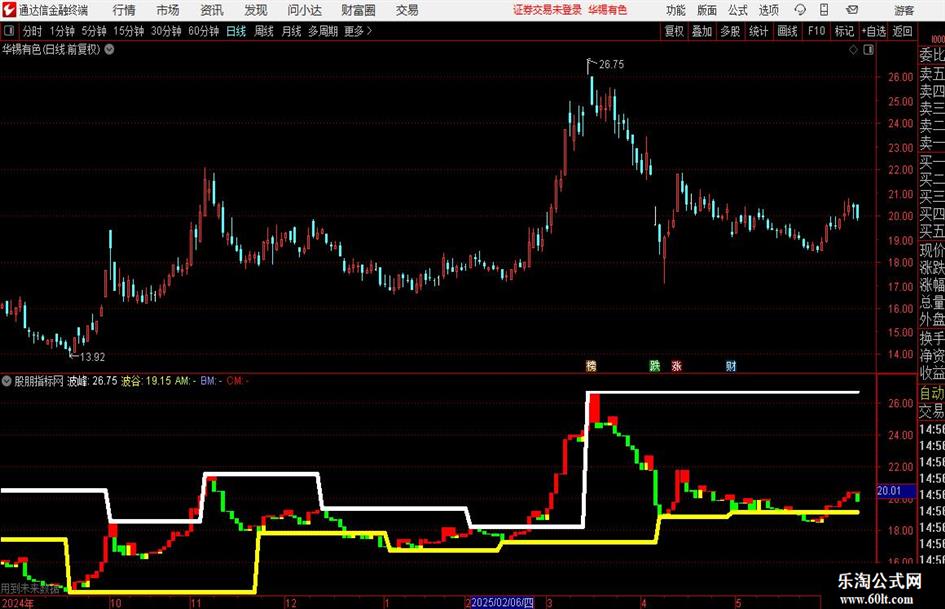Image resolution: width=945 pixels, height=609 pixels.
Task: Switch to the 5分钟 period tab
Action: click(x=94, y=31)
